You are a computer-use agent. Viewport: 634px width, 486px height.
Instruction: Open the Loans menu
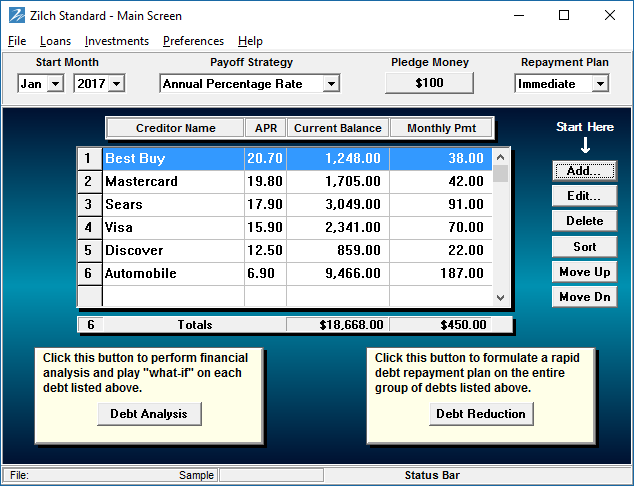(x=55, y=41)
